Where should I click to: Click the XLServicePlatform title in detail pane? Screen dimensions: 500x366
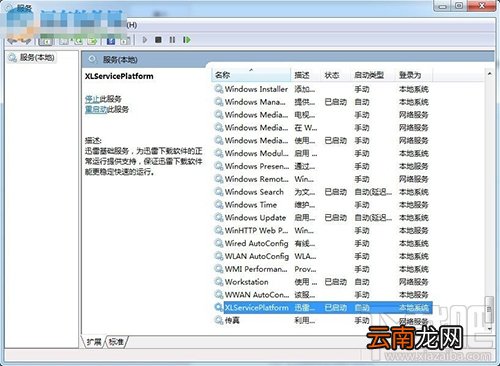coord(119,76)
